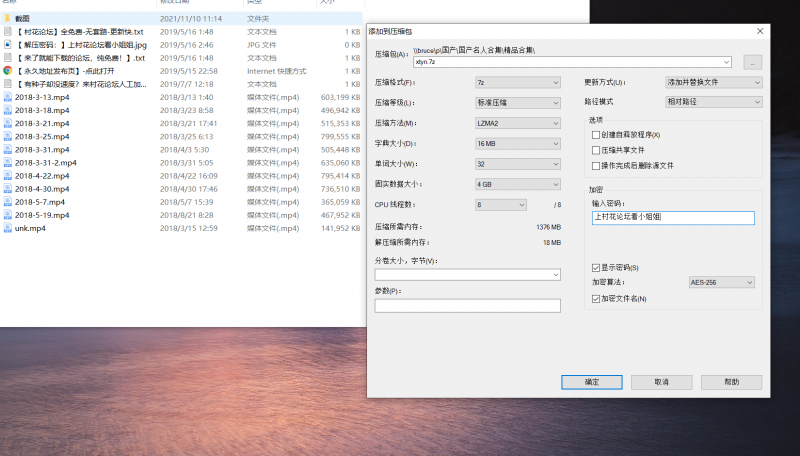Screen dimensions: 800x456
Task: Toggle the 加密文件名 checkbox
Action: [596, 298]
